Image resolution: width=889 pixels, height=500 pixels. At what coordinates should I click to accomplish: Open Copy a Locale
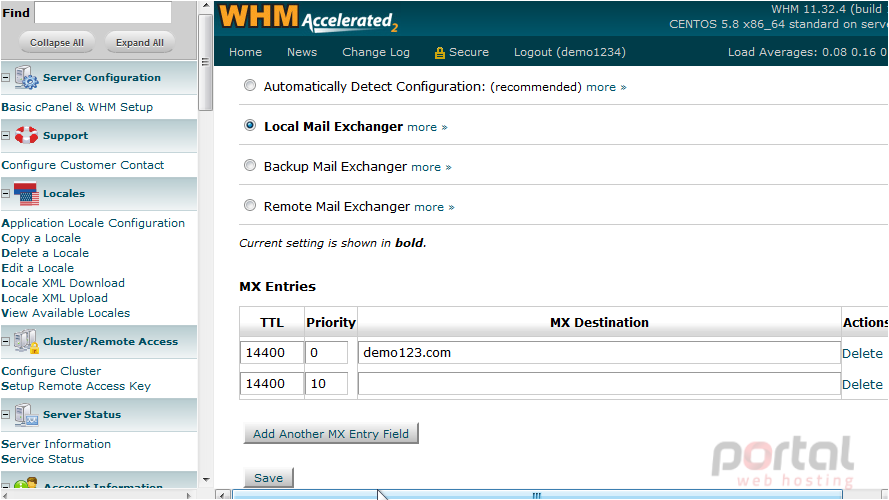coord(41,238)
